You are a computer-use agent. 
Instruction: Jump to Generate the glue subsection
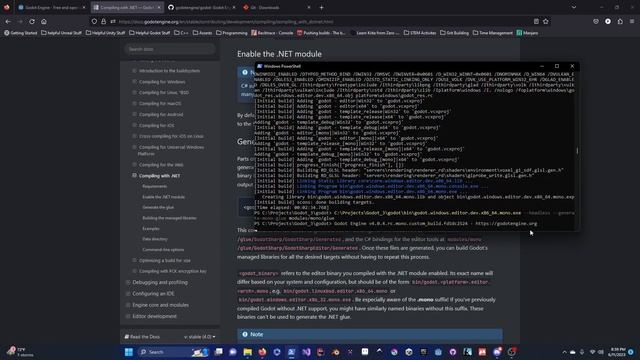pyautogui.click(x=158, y=207)
